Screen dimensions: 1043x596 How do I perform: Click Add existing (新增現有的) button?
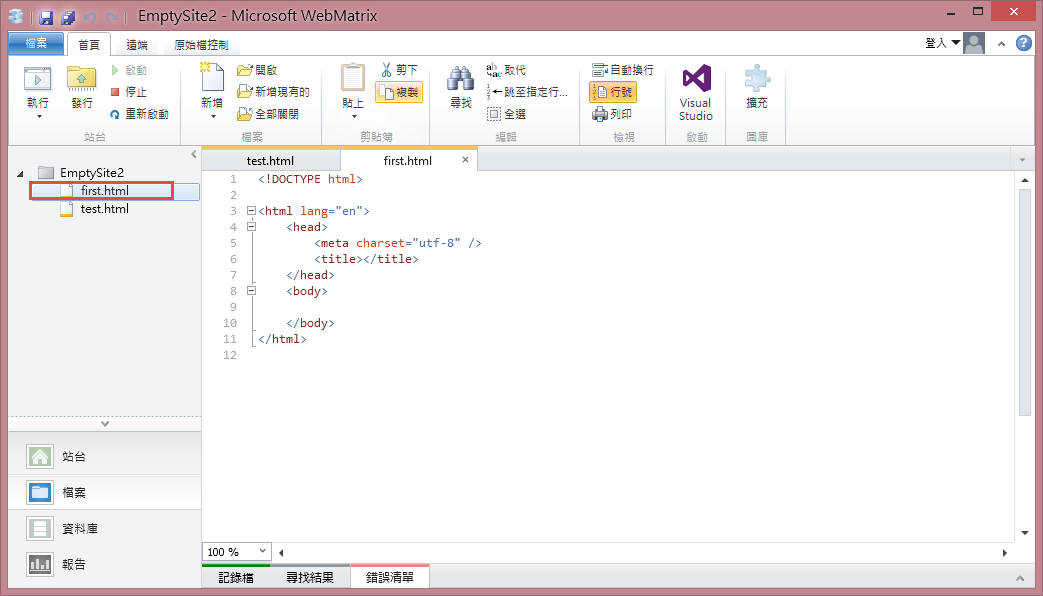[273, 92]
